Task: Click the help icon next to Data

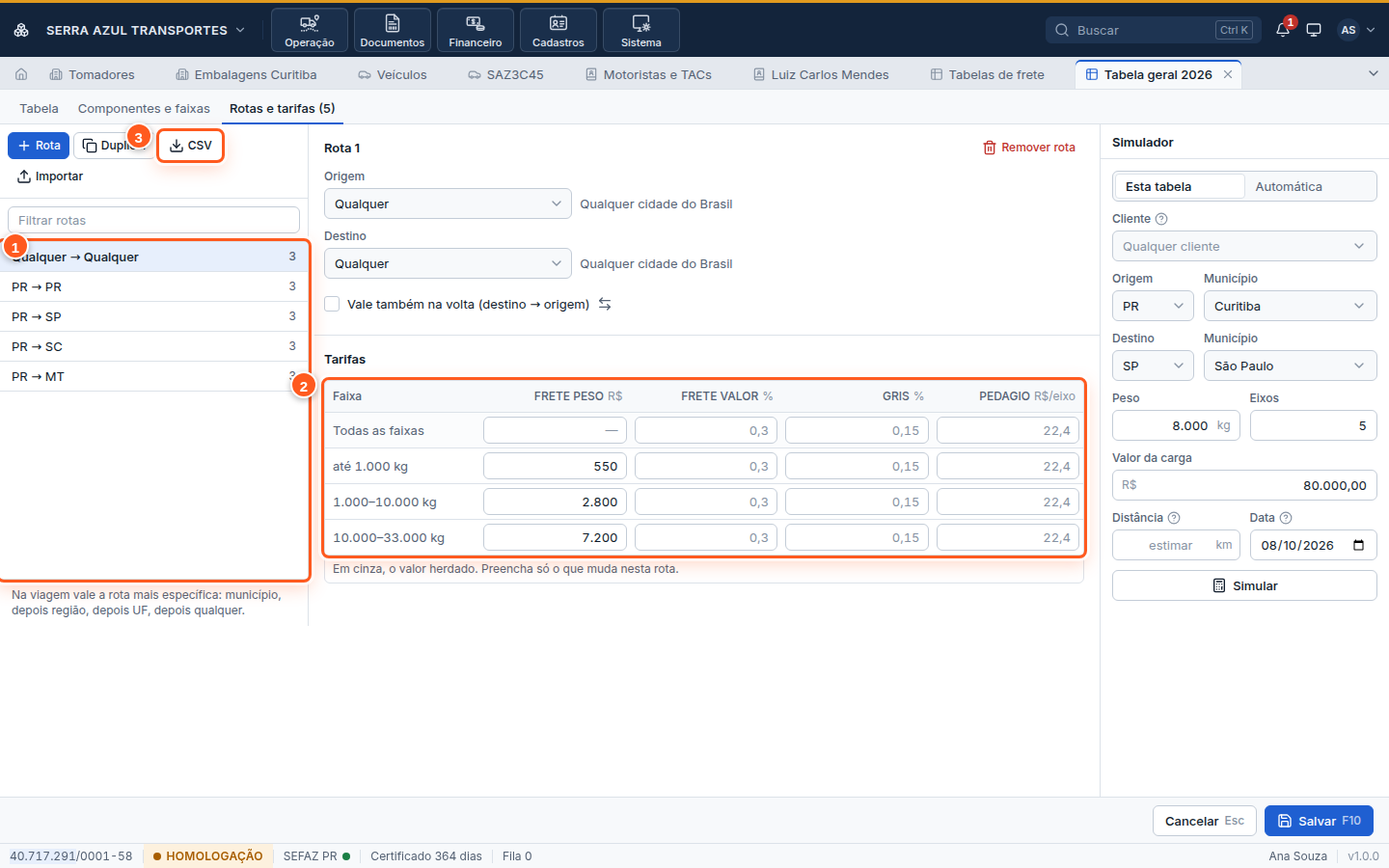Action: pos(1286,518)
